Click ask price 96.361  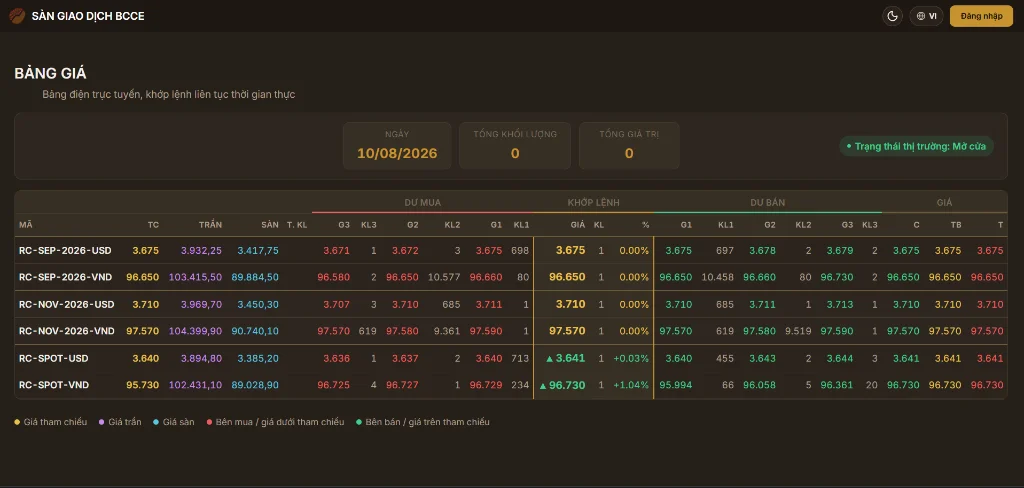click(x=837, y=385)
